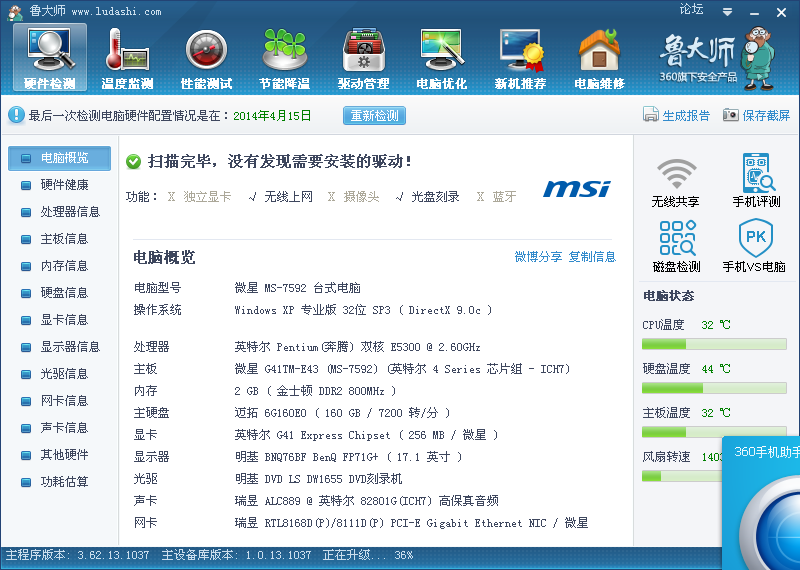The image size is (800, 570).
Task: Open 电脑优化 PC optimization
Action: point(442,58)
